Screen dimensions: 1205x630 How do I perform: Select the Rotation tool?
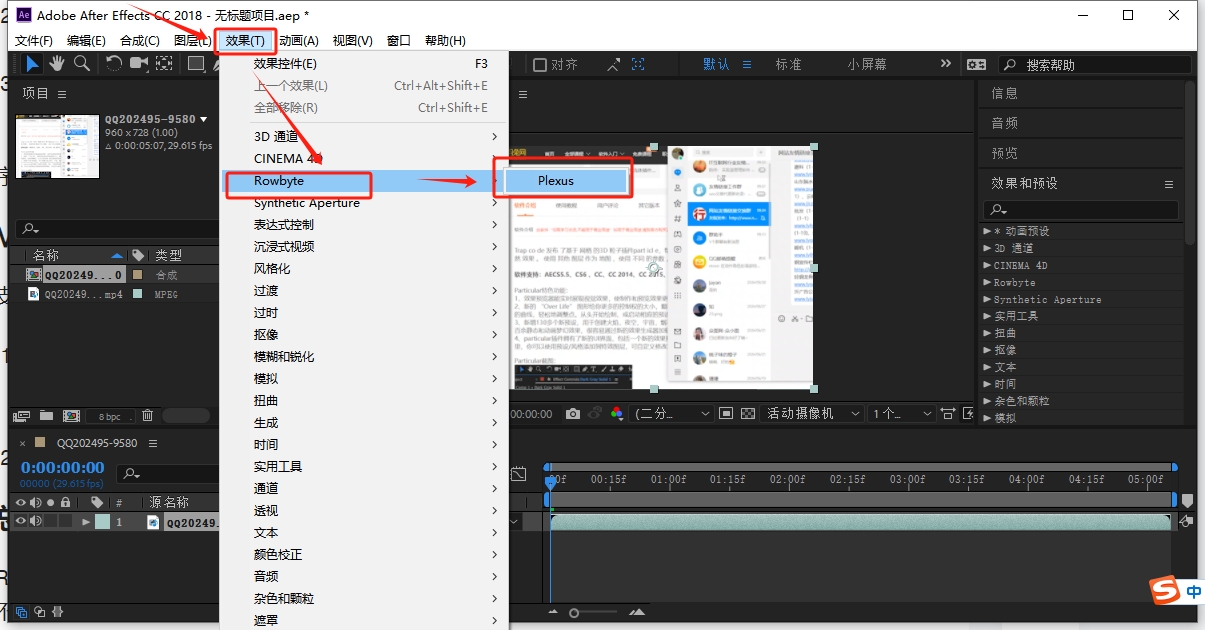114,64
